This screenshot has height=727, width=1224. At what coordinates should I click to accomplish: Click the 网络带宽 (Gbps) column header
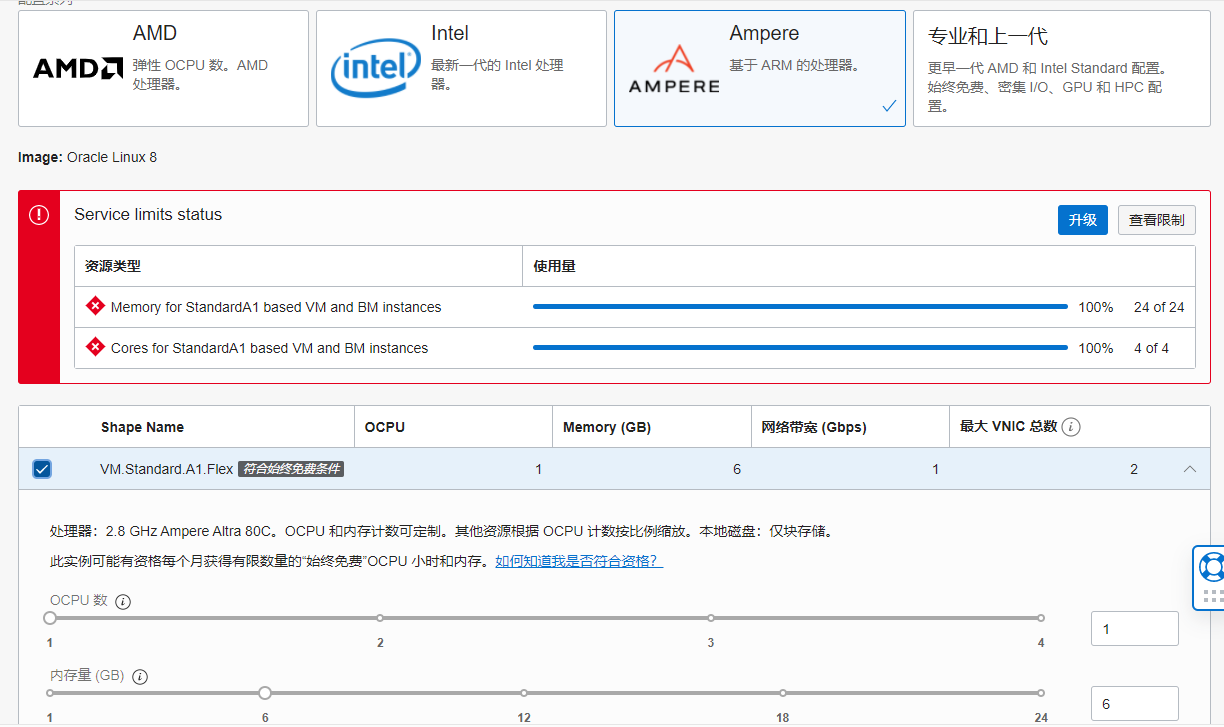[814, 427]
